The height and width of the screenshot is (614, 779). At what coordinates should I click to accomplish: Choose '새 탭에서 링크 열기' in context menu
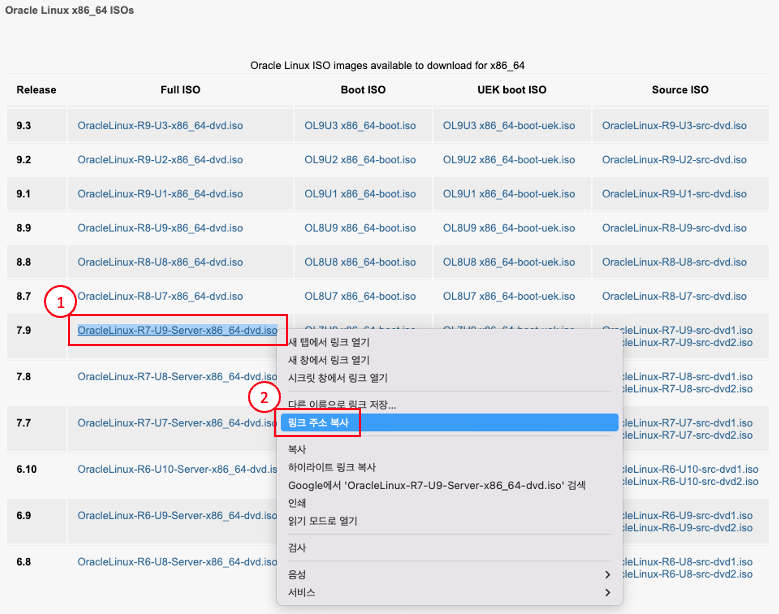click(329, 342)
